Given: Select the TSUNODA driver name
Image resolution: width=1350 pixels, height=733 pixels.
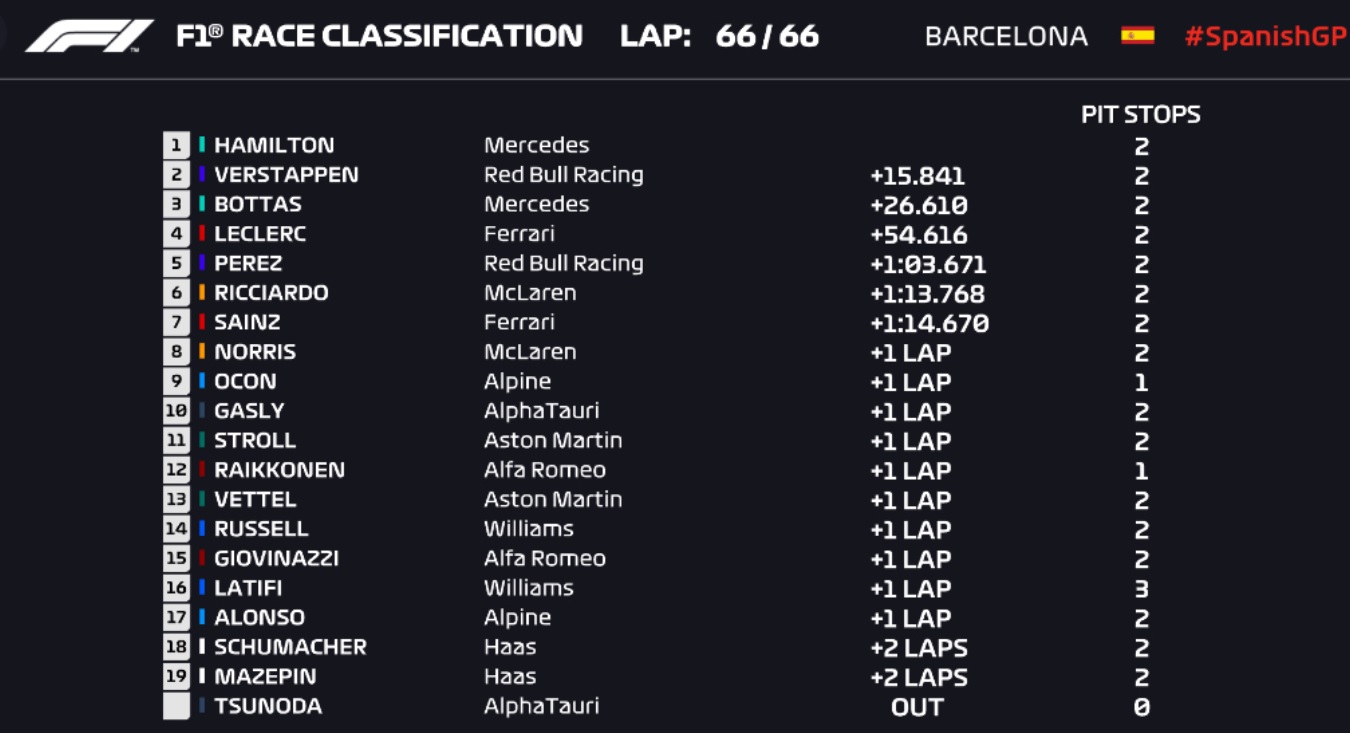Looking at the screenshot, I should 268,706.
